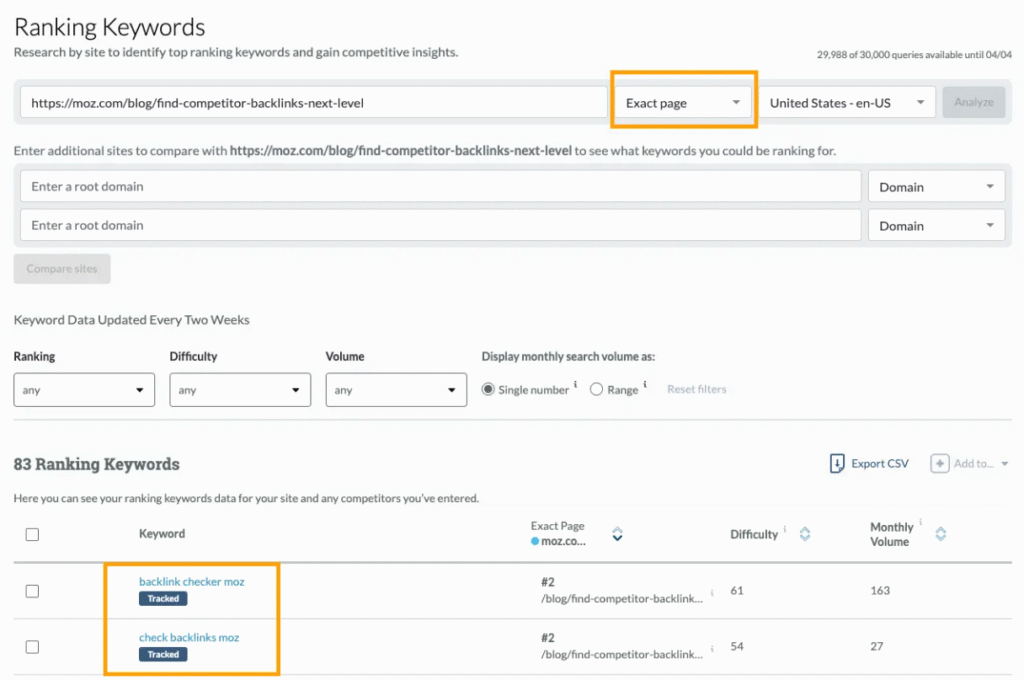
Task: Click the info icon beside Single number
Action: 575,384
